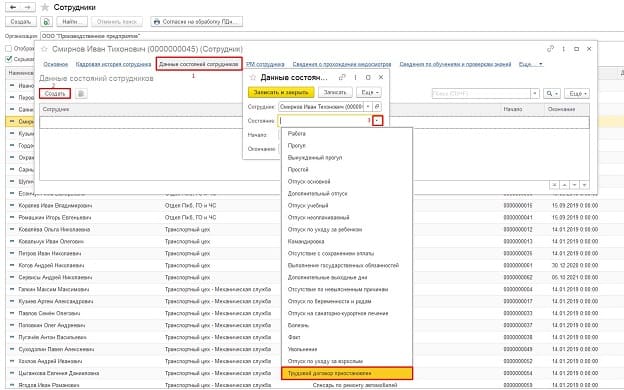Screen dimensions: 624x390
Task: Open the search field history dropdown
Action: pyautogui.click(x=535, y=94)
